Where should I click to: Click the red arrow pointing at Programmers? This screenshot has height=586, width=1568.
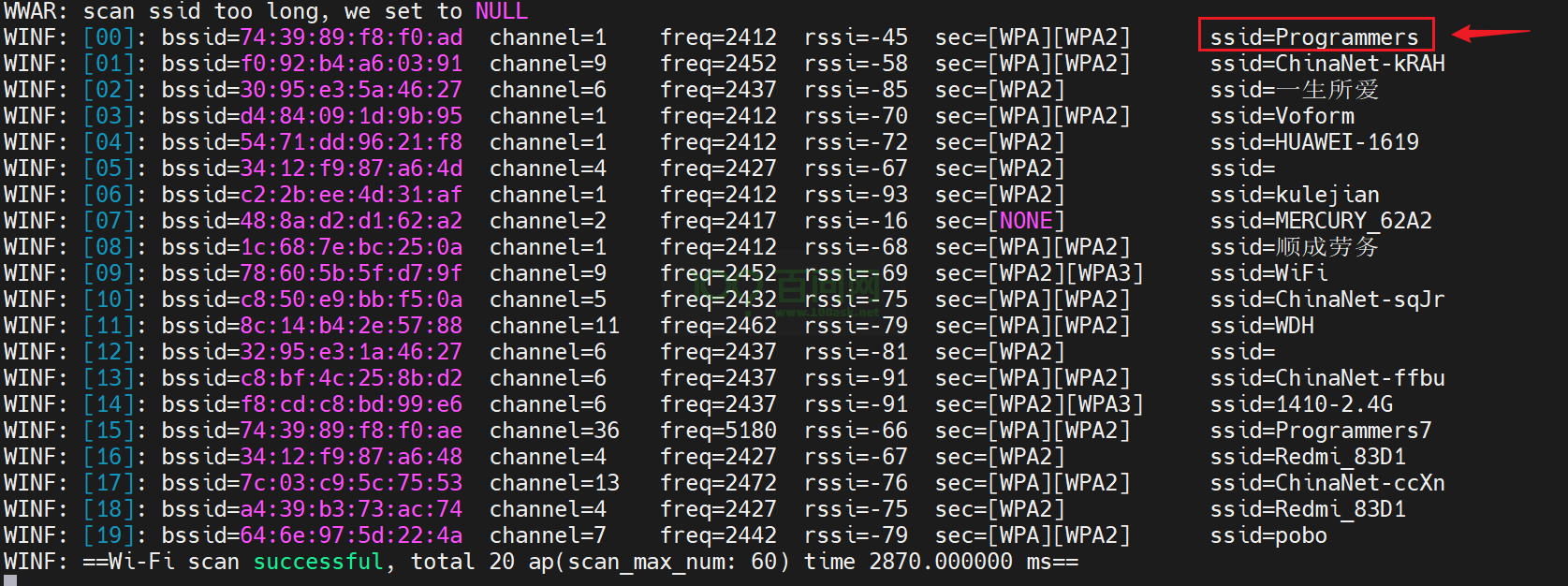pos(1488,34)
